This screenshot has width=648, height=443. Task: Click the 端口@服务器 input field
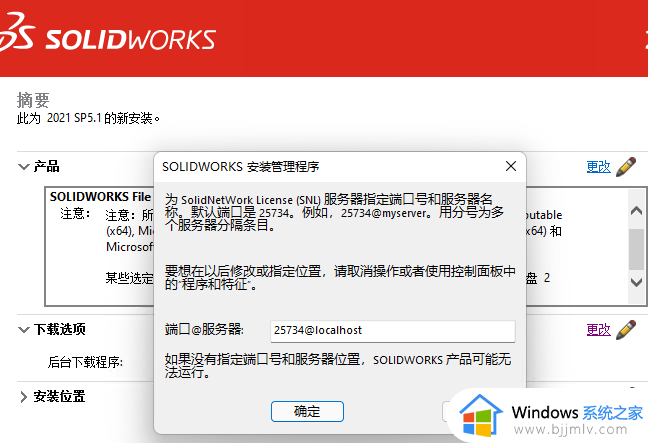tap(393, 331)
